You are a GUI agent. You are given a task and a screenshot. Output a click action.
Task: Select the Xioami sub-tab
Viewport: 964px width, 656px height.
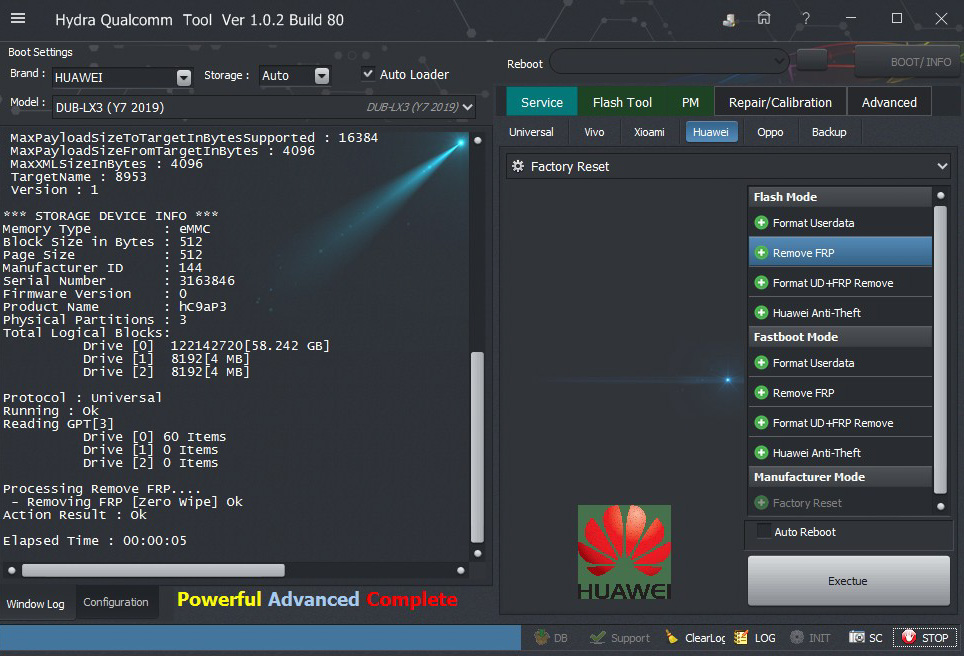649,132
